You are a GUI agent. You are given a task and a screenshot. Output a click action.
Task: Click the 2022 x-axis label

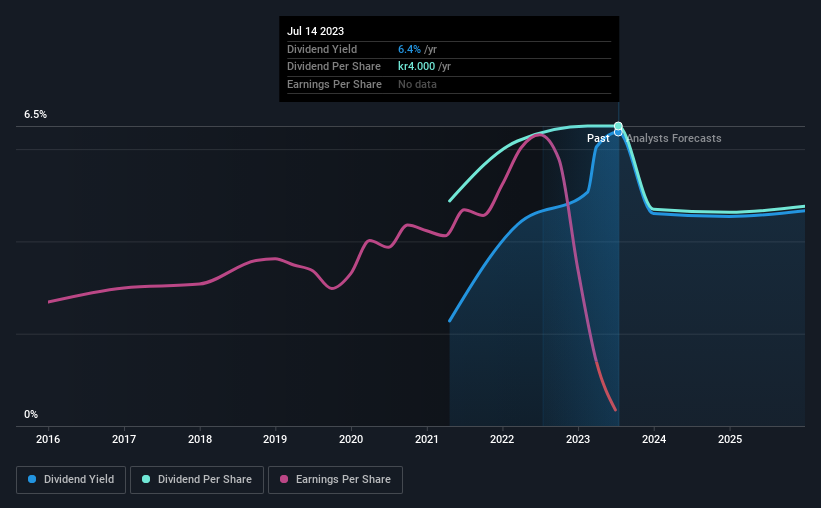[x=502, y=439]
